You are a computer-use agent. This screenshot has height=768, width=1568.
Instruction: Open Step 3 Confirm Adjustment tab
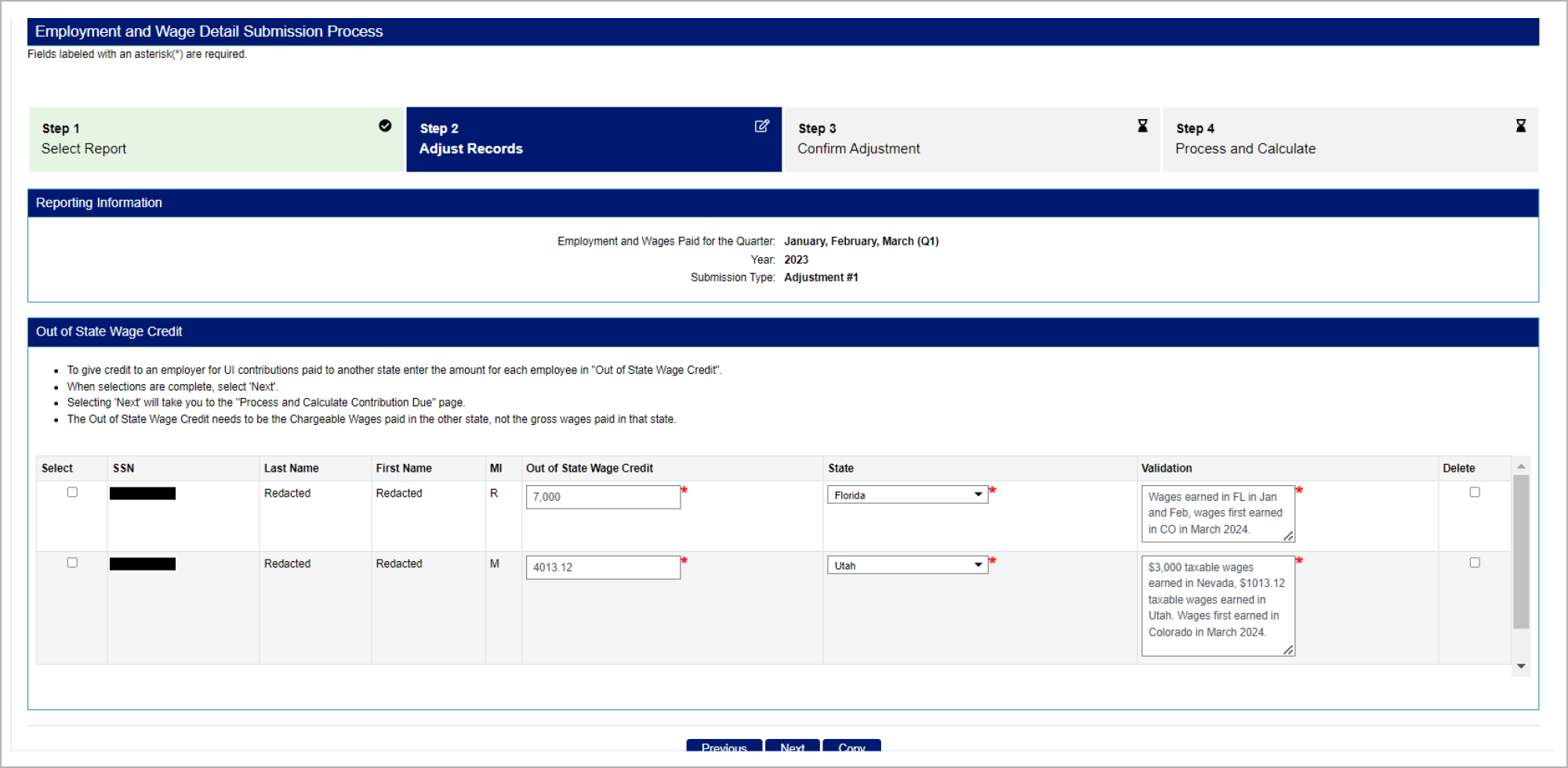click(x=971, y=139)
